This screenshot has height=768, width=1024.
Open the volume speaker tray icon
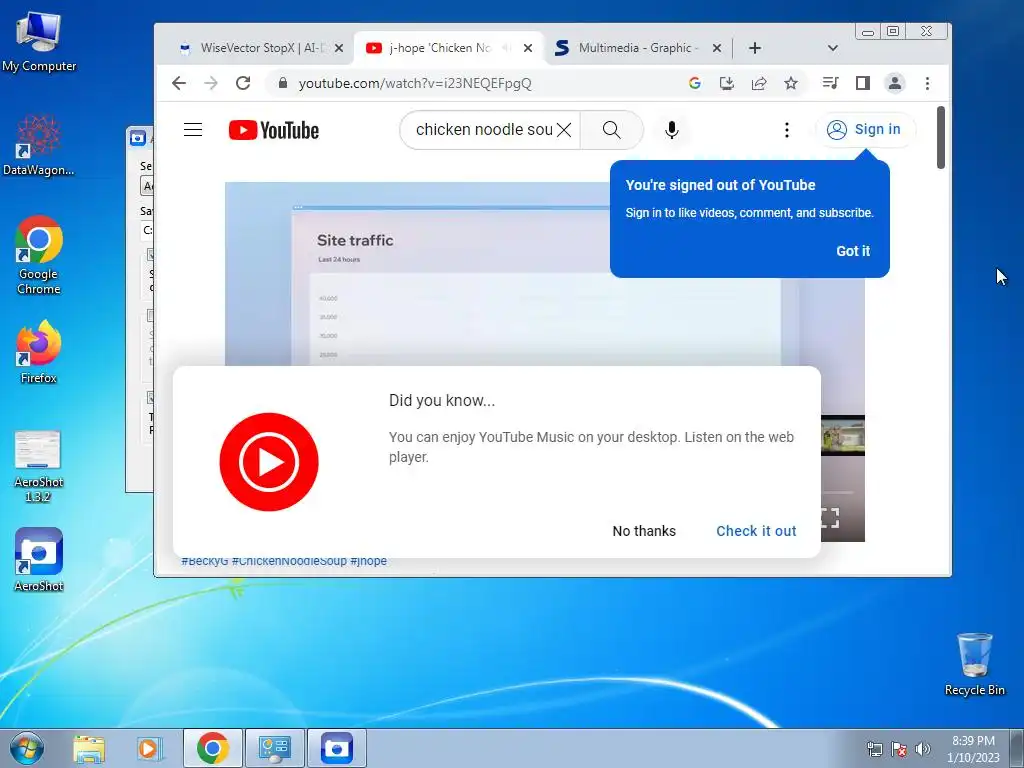[923, 749]
